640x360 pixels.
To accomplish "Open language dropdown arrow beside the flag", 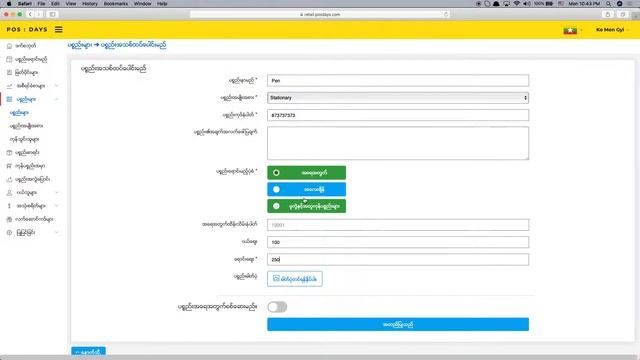I will 581,30.
